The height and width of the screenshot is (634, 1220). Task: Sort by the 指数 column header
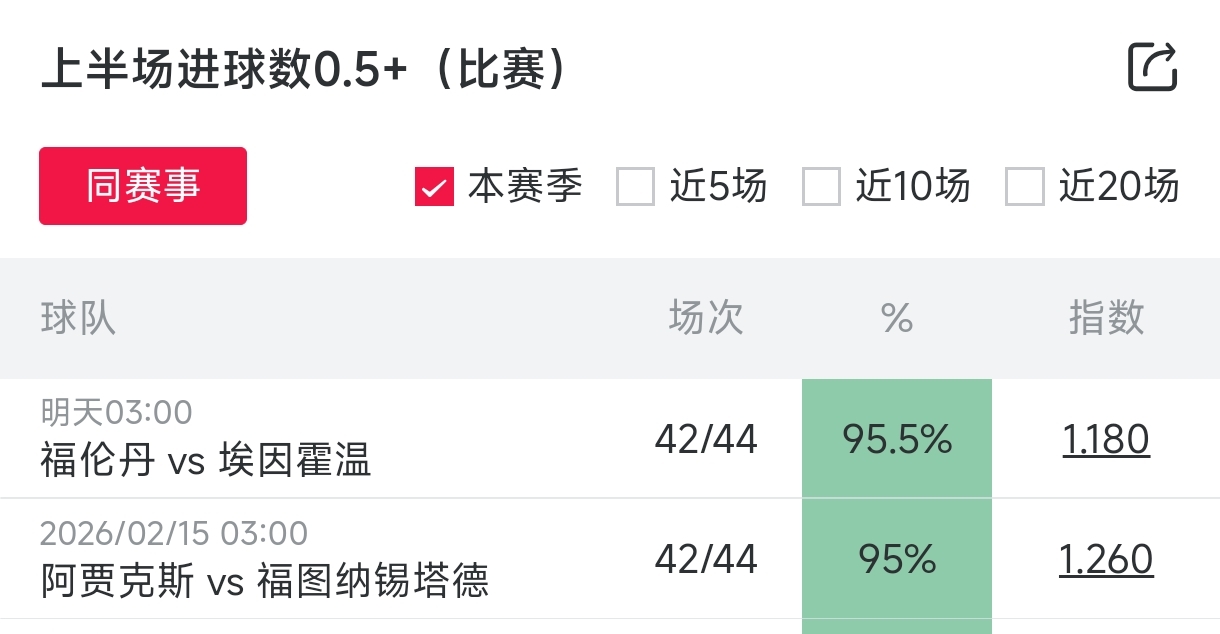tap(1106, 319)
